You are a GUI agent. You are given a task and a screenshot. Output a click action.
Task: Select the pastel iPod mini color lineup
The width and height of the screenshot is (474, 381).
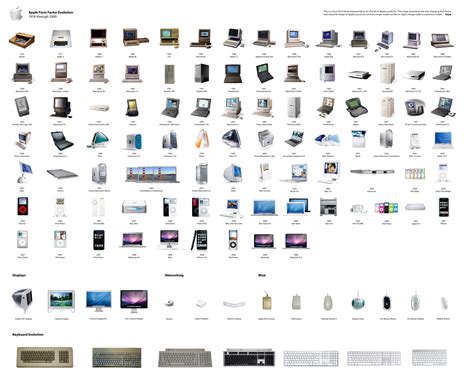click(415, 174)
